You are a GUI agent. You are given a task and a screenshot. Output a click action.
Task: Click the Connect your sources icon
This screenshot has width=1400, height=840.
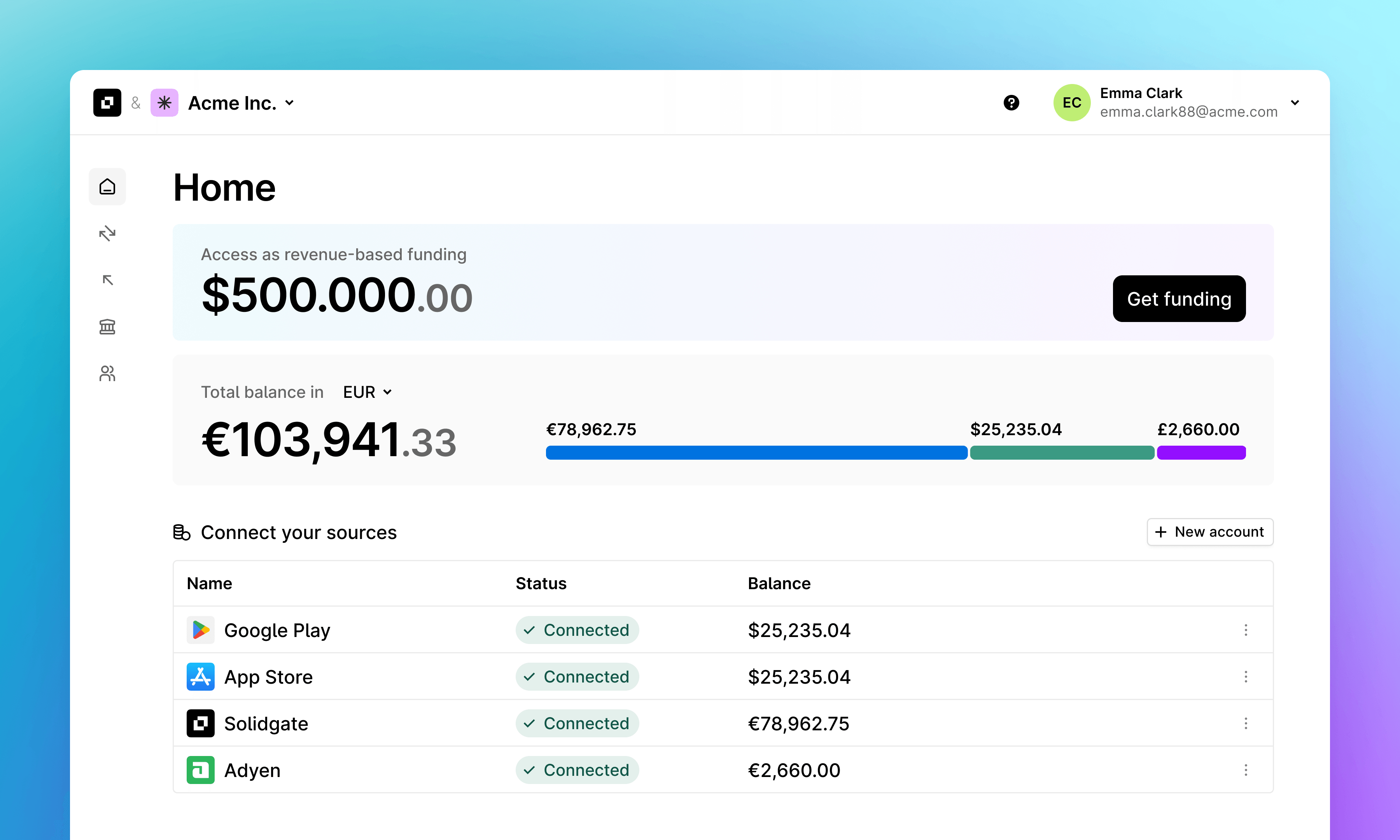click(182, 532)
